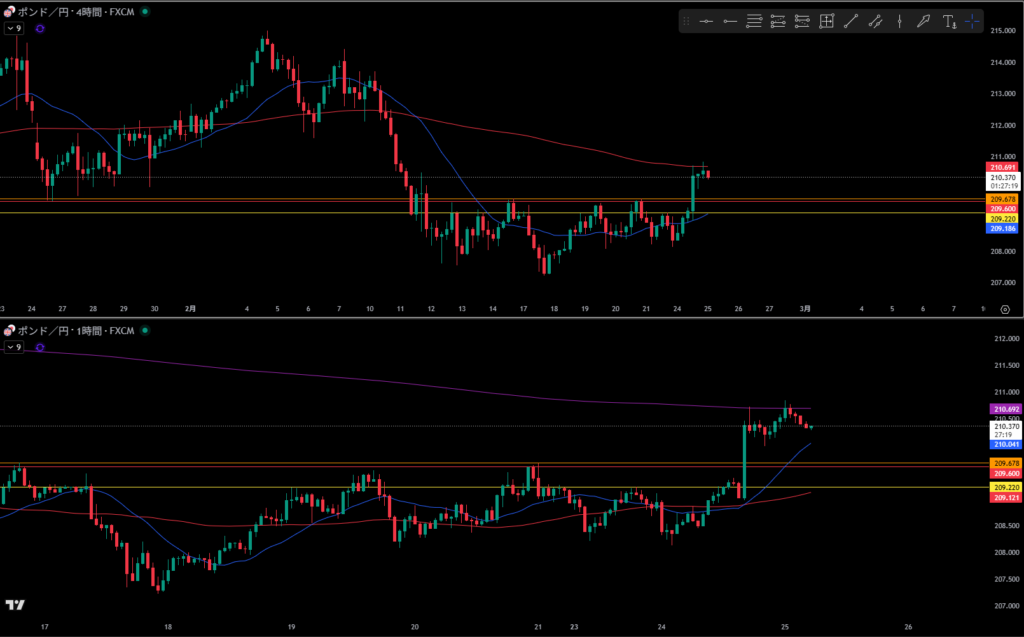Click the long/short position measure tool
The height and width of the screenshot is (637, 1024).
coord(827,21)
